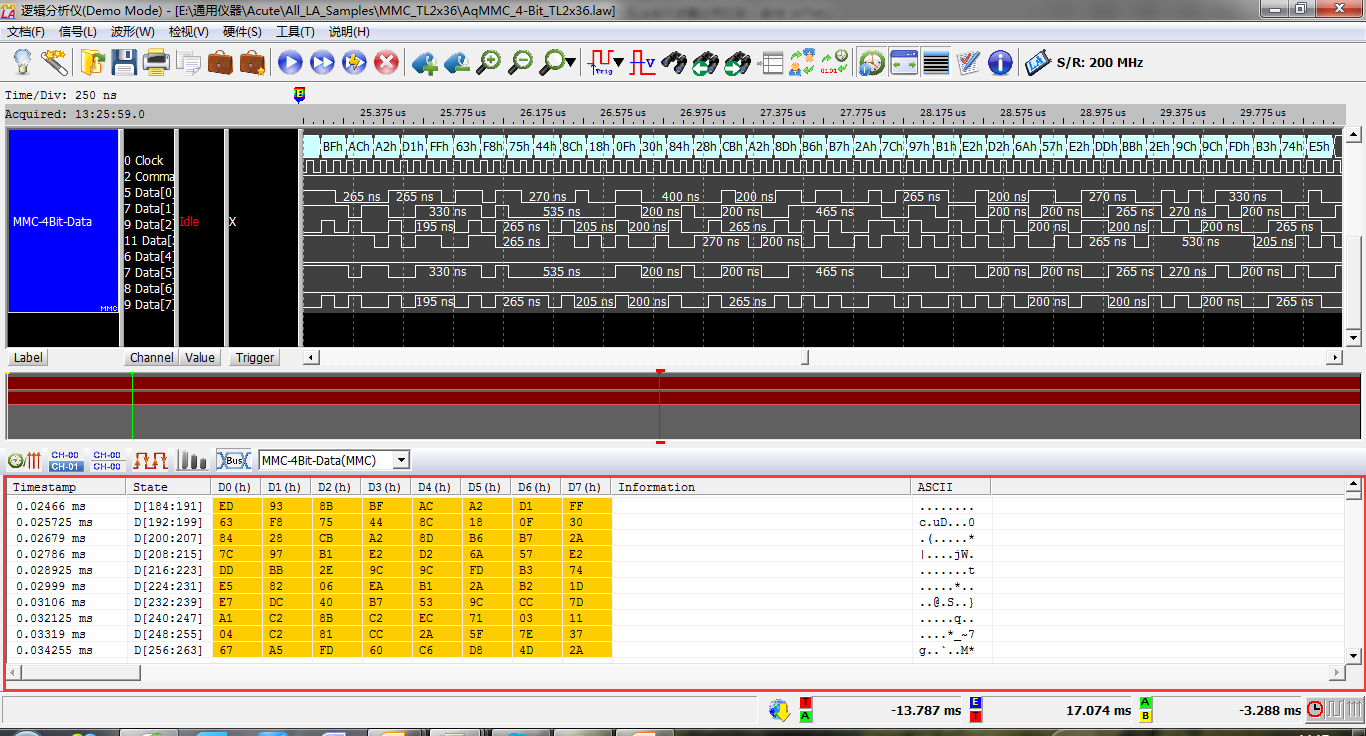1366x736 pixels.
Task: Toggle the window with arrows view button
Action: coord(904,62)
